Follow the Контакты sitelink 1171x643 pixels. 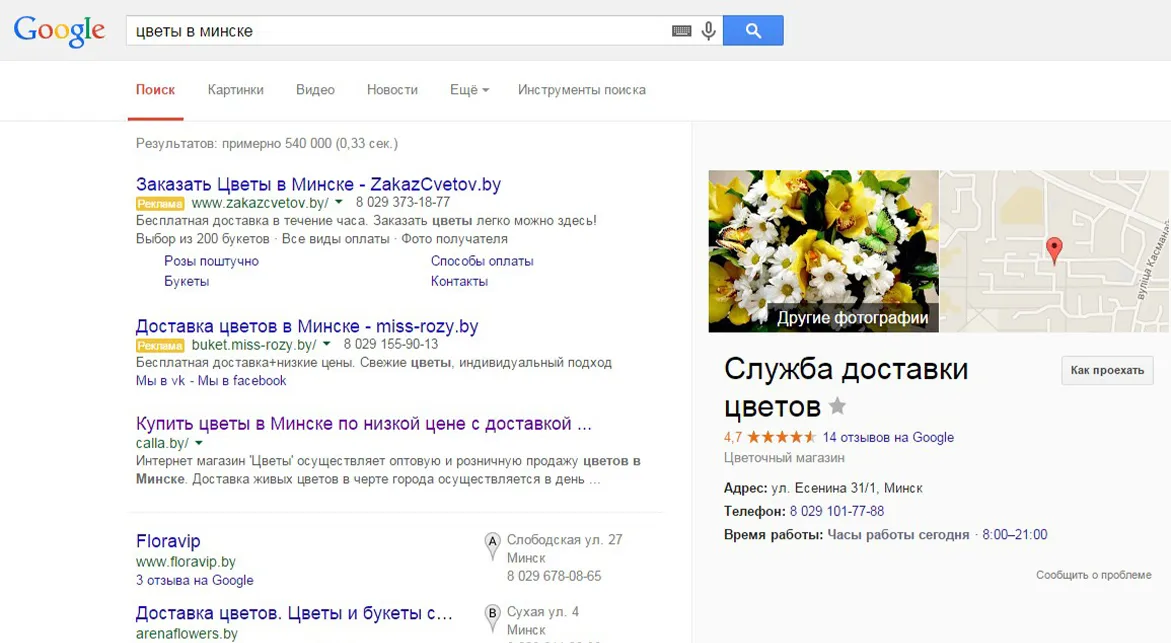(x=459, y=281)
